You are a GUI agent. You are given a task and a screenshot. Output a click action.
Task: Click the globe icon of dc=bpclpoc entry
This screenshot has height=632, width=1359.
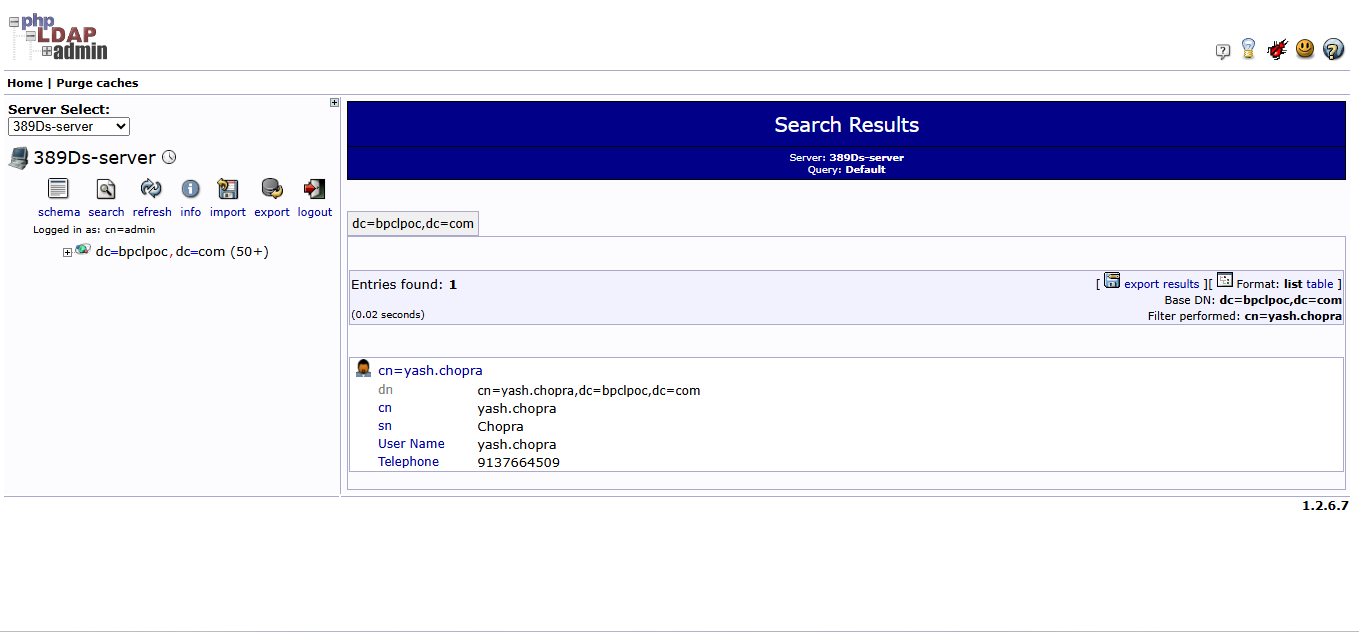click(83, 250)
